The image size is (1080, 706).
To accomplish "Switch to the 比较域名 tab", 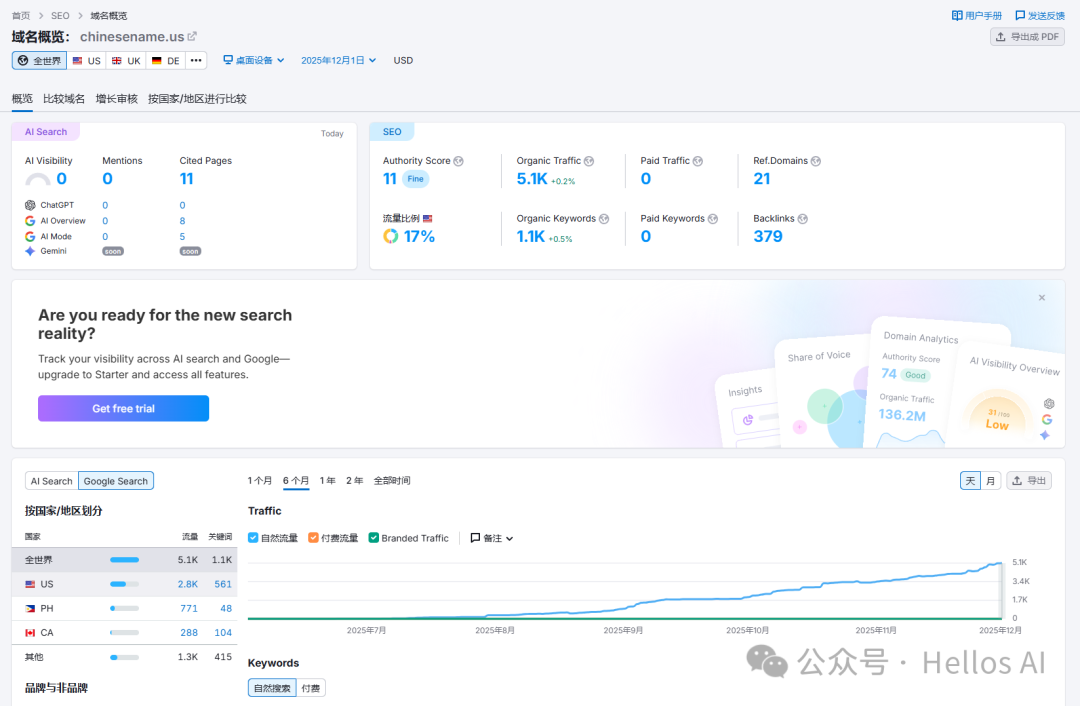I will (x=64, y=99).
